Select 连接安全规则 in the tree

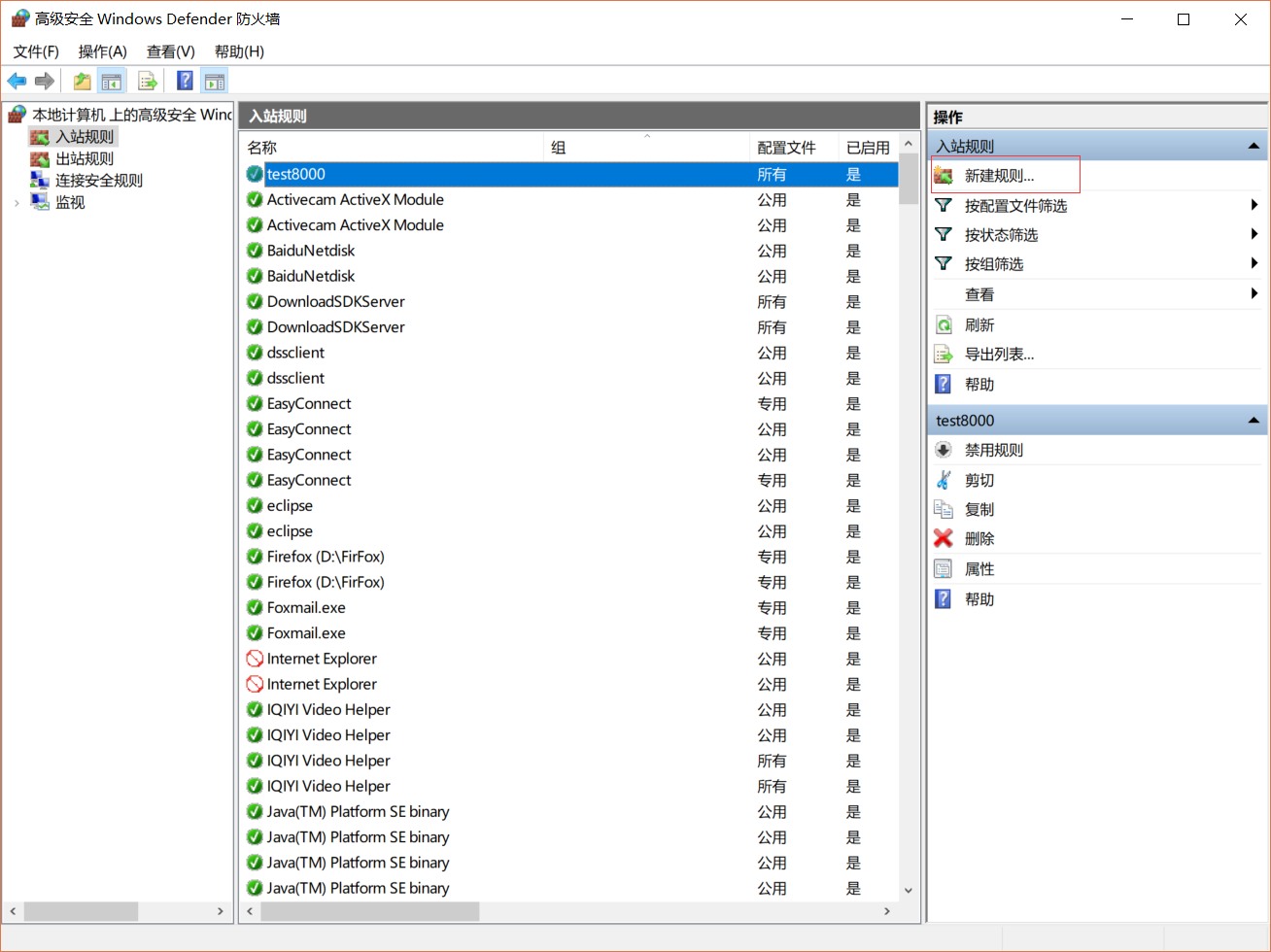point(99,181)
